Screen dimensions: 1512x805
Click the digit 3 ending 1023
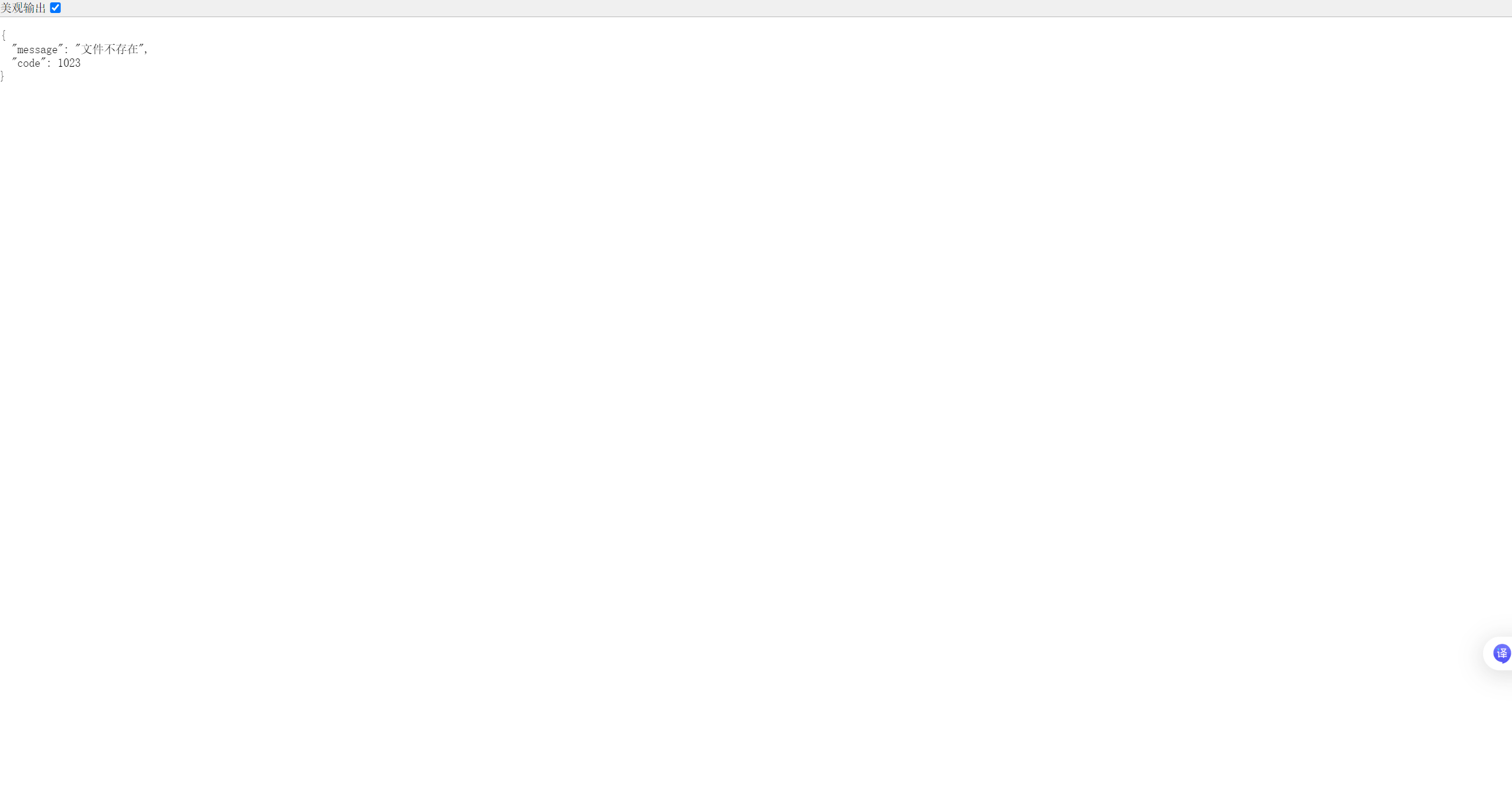click(77, 63)
